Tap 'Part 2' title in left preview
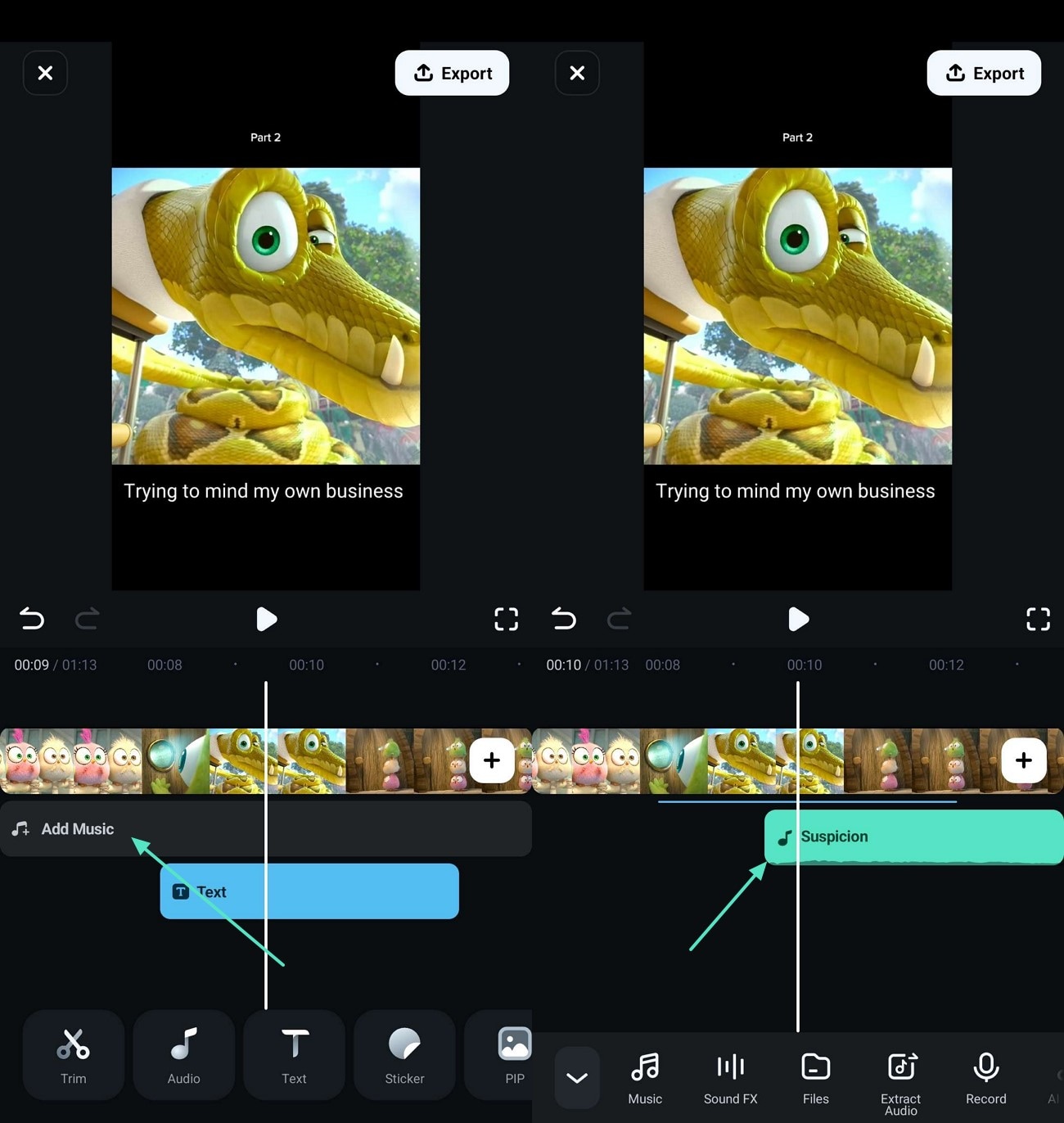1064x1123 pixels. (x=265, y=138)
